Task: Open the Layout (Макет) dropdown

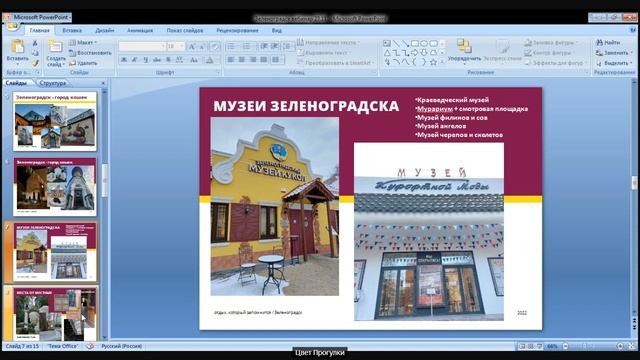Action: (x=84, y=42)
